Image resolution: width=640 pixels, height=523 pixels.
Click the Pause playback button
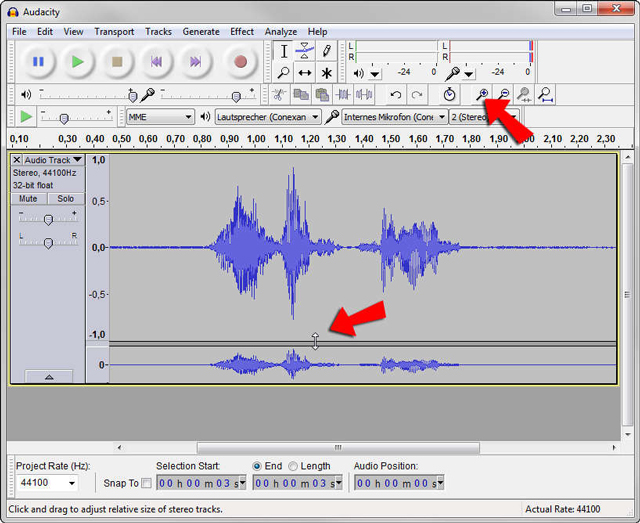(38, 62)
